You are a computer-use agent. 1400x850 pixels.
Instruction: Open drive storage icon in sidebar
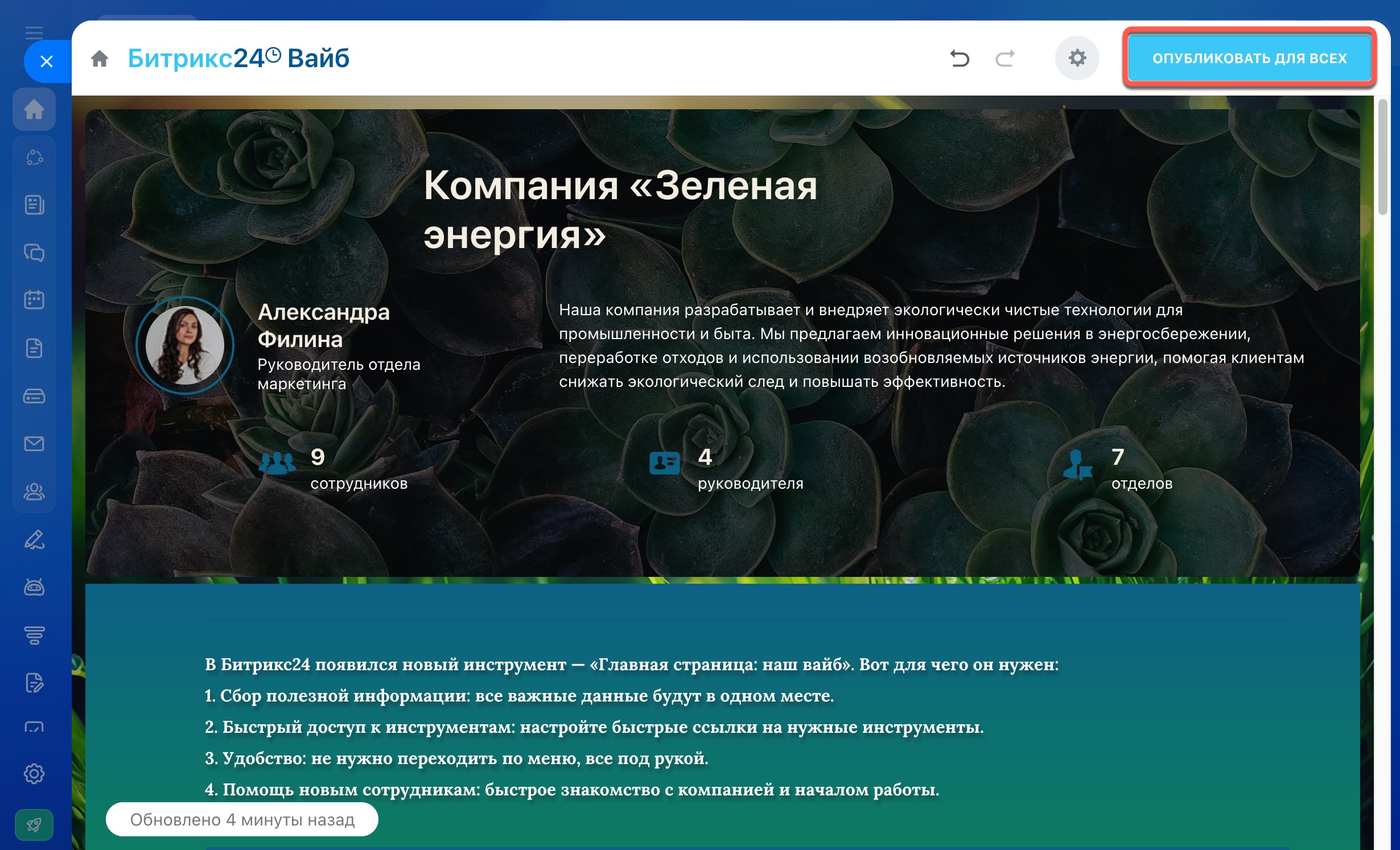pyautogui.click(x=34, y=395)
